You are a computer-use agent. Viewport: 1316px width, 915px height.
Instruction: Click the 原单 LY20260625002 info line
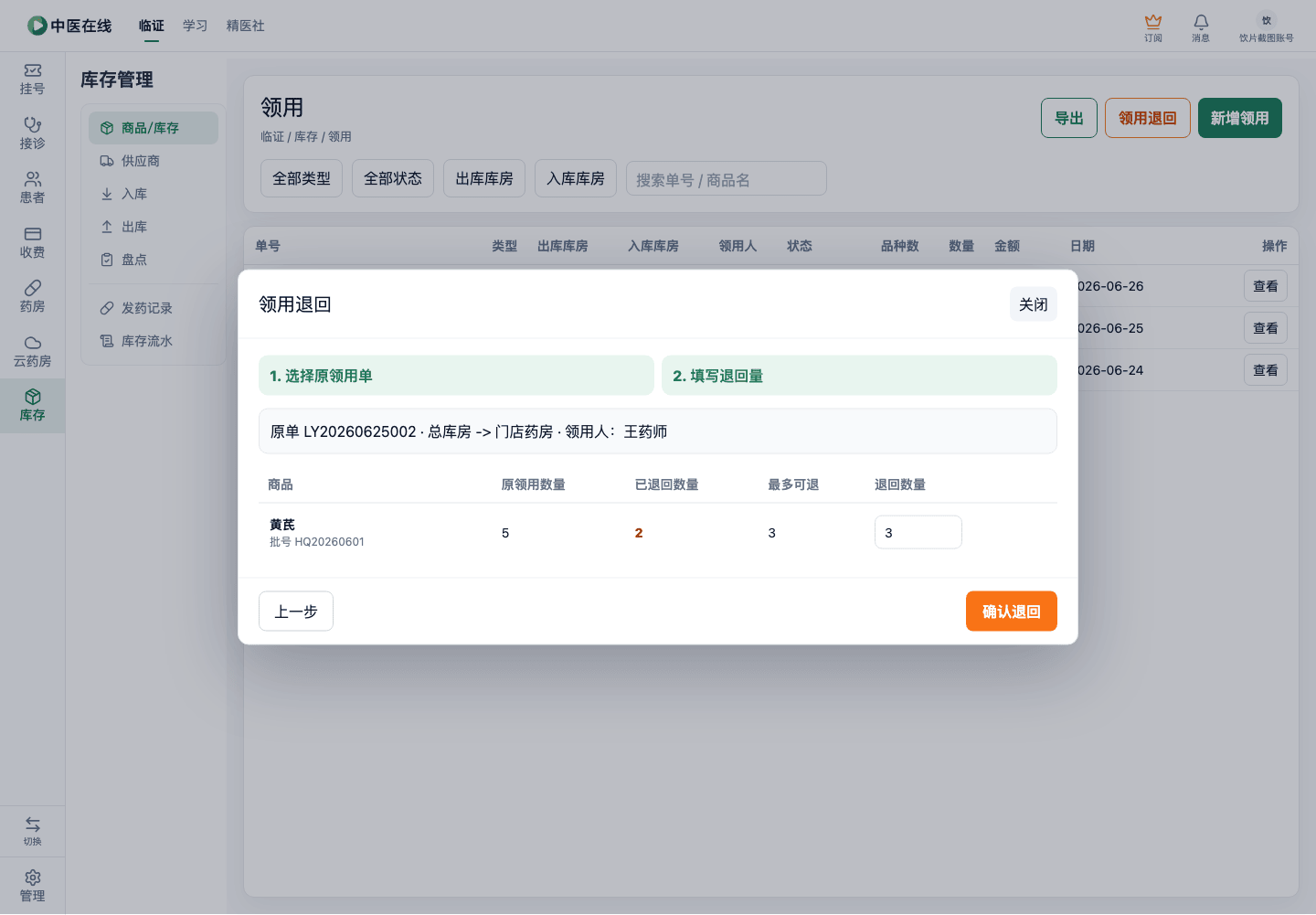tap(658, 431)
